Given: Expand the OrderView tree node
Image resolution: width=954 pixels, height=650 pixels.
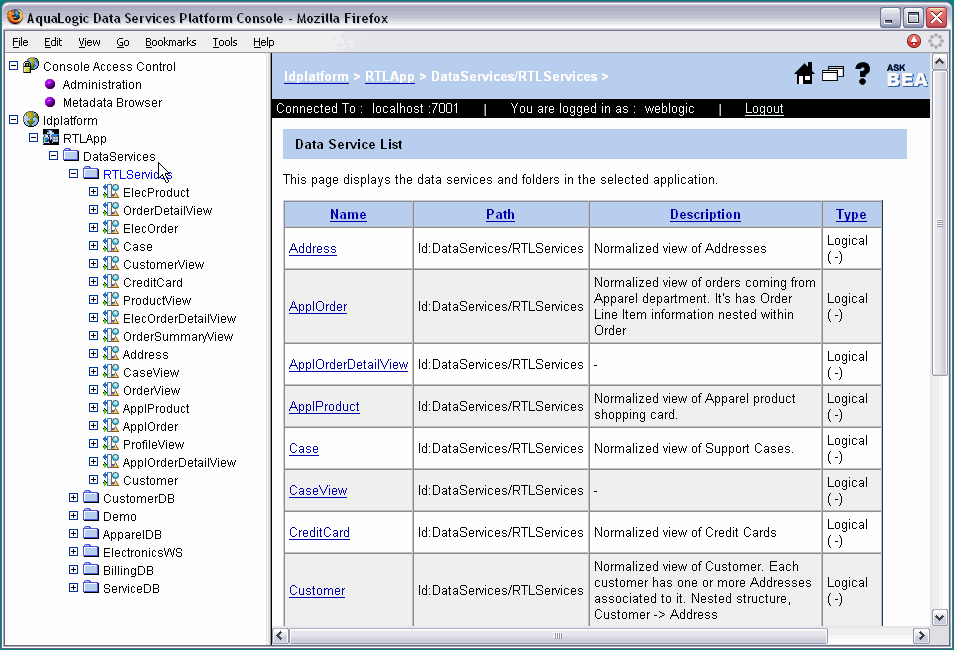Looking at the screenshot, I should coord(93,390).
